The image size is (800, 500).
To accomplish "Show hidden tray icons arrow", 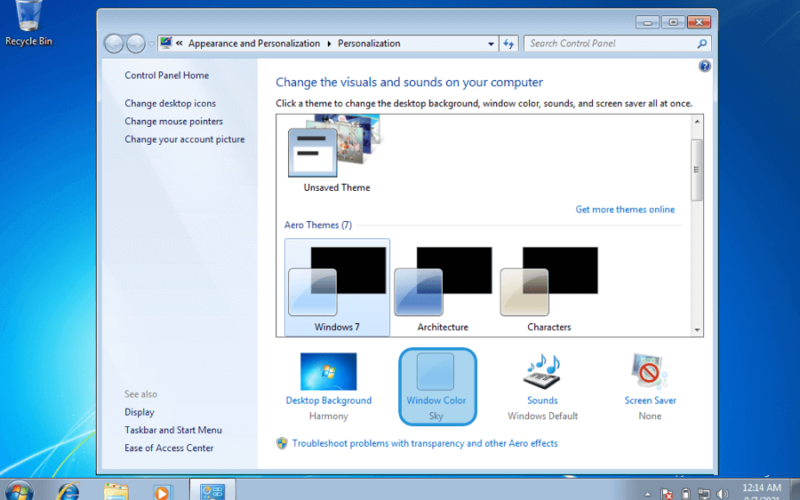I will [647, 494].
